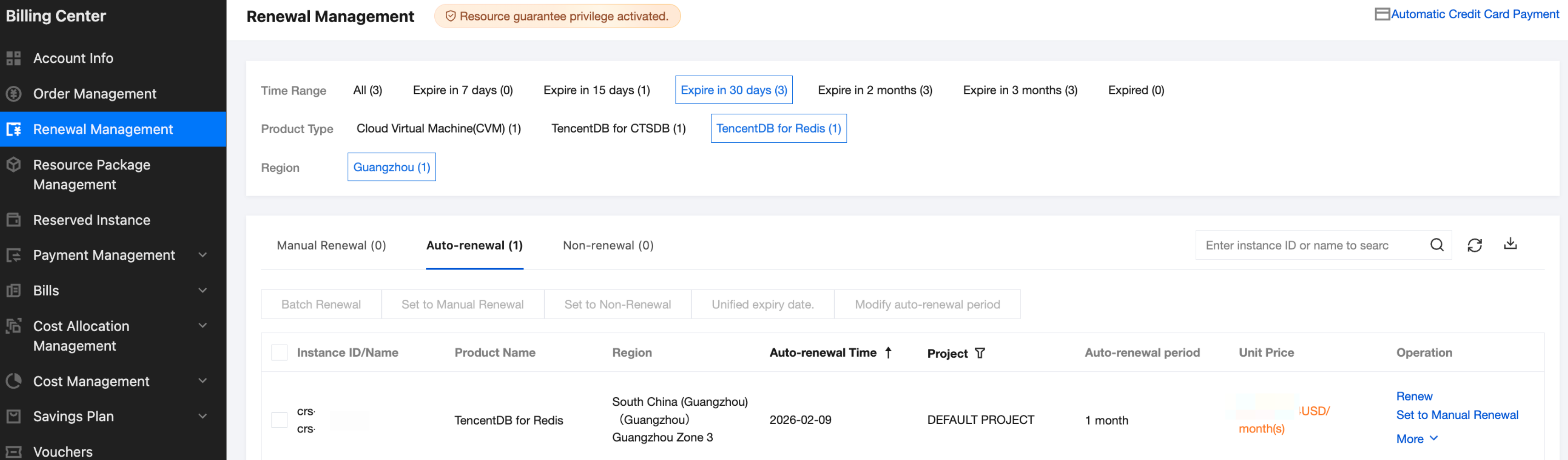Click the refresh list icon

point(1474,245)
